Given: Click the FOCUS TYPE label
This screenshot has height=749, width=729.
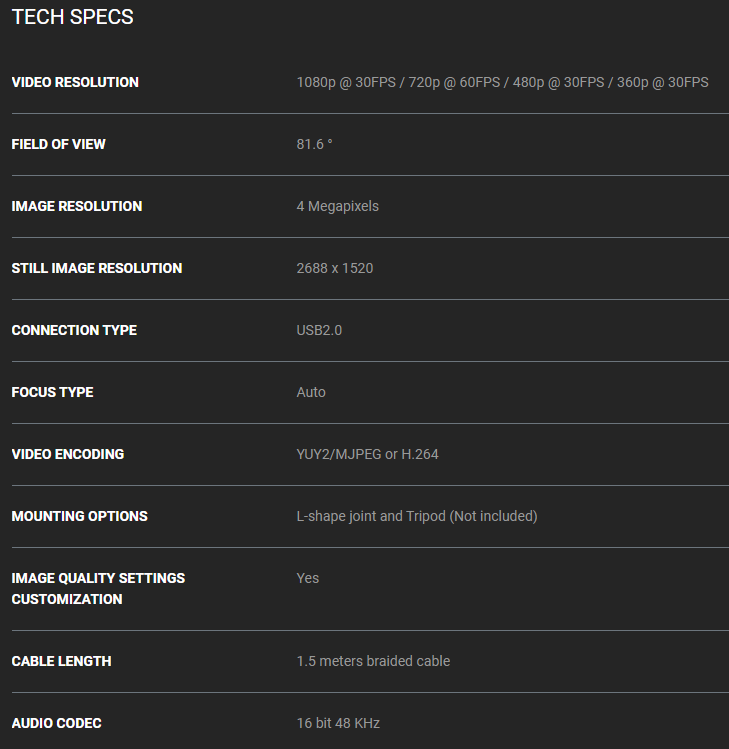Looking at the screenshot, I should pyautogui.click(x=52, y=392).
